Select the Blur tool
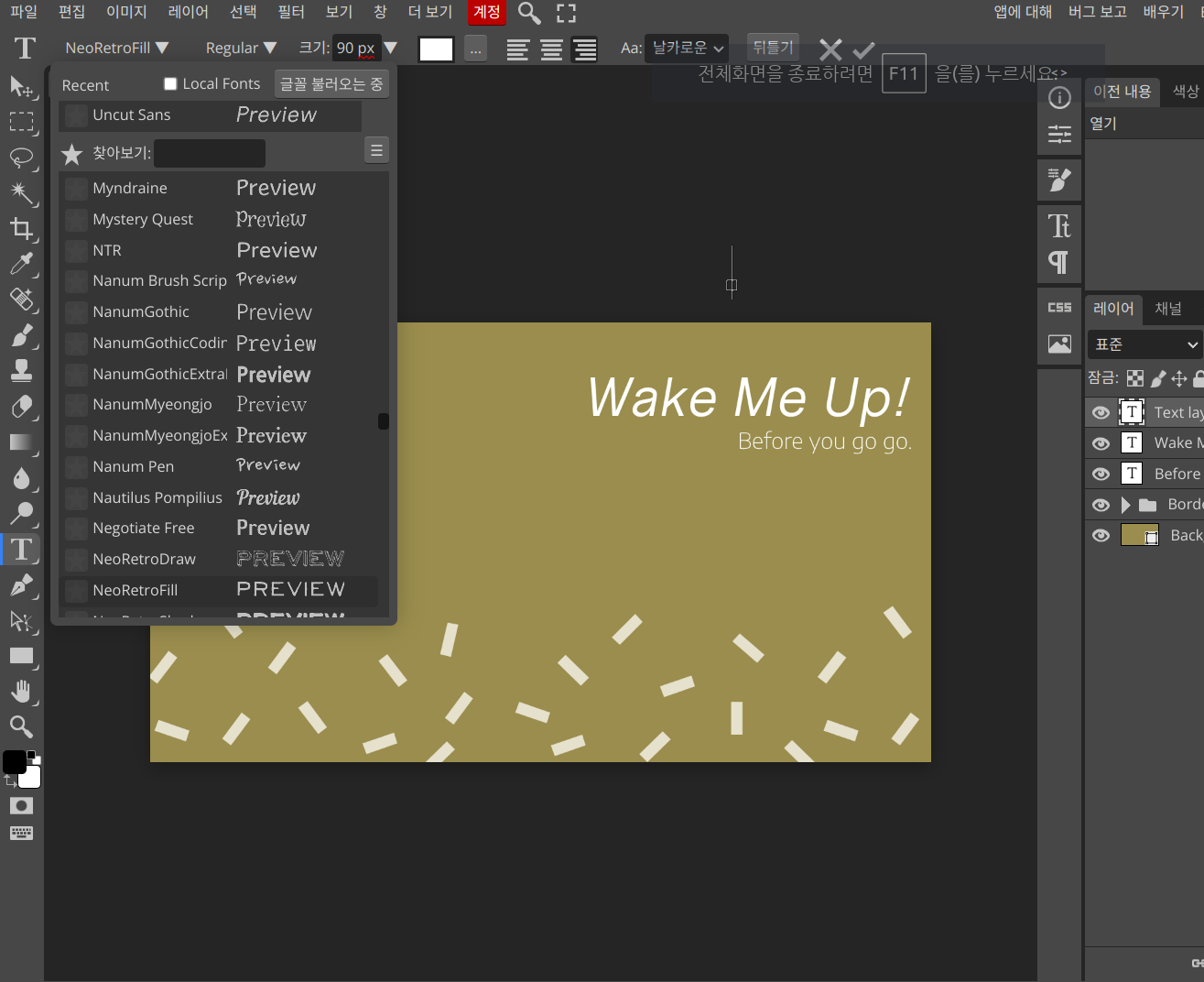Image resolution: width=1204 pixels, height=982 pixels. [21, 477]
